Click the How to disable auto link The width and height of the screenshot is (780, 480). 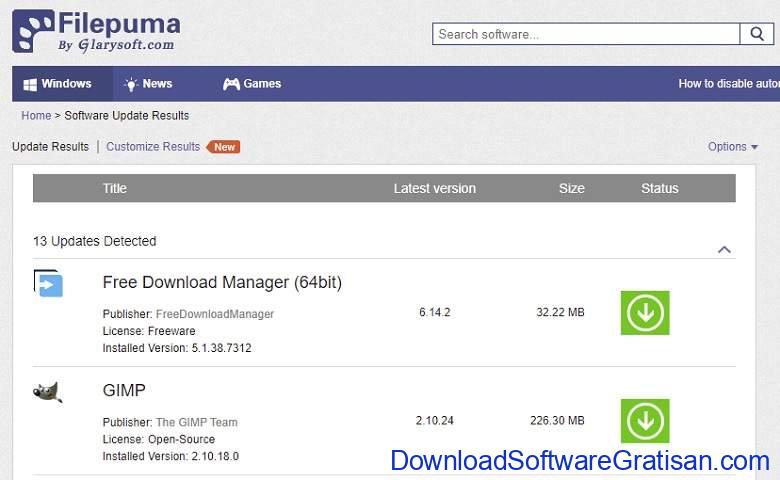(x=729, y=84)
